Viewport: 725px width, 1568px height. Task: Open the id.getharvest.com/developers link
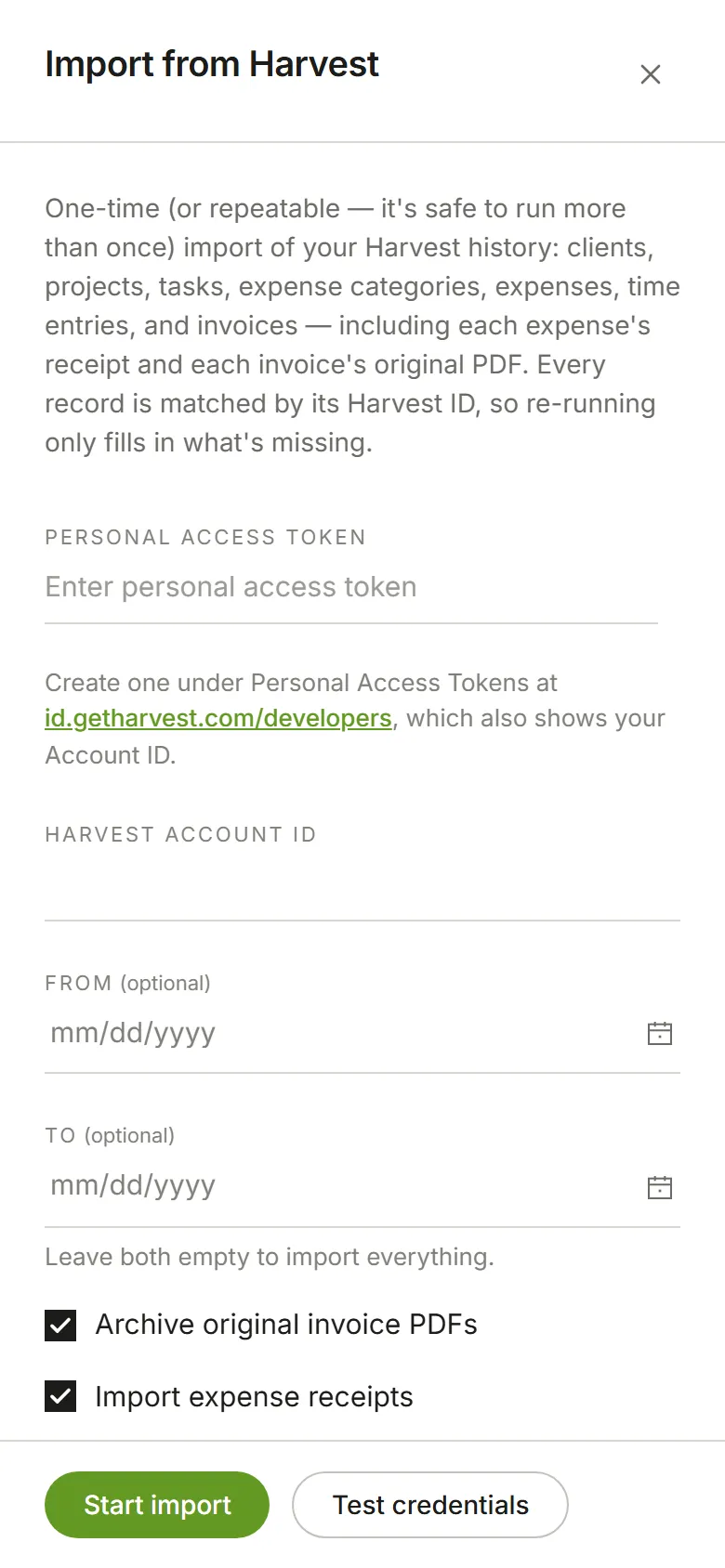coord(218,719)
